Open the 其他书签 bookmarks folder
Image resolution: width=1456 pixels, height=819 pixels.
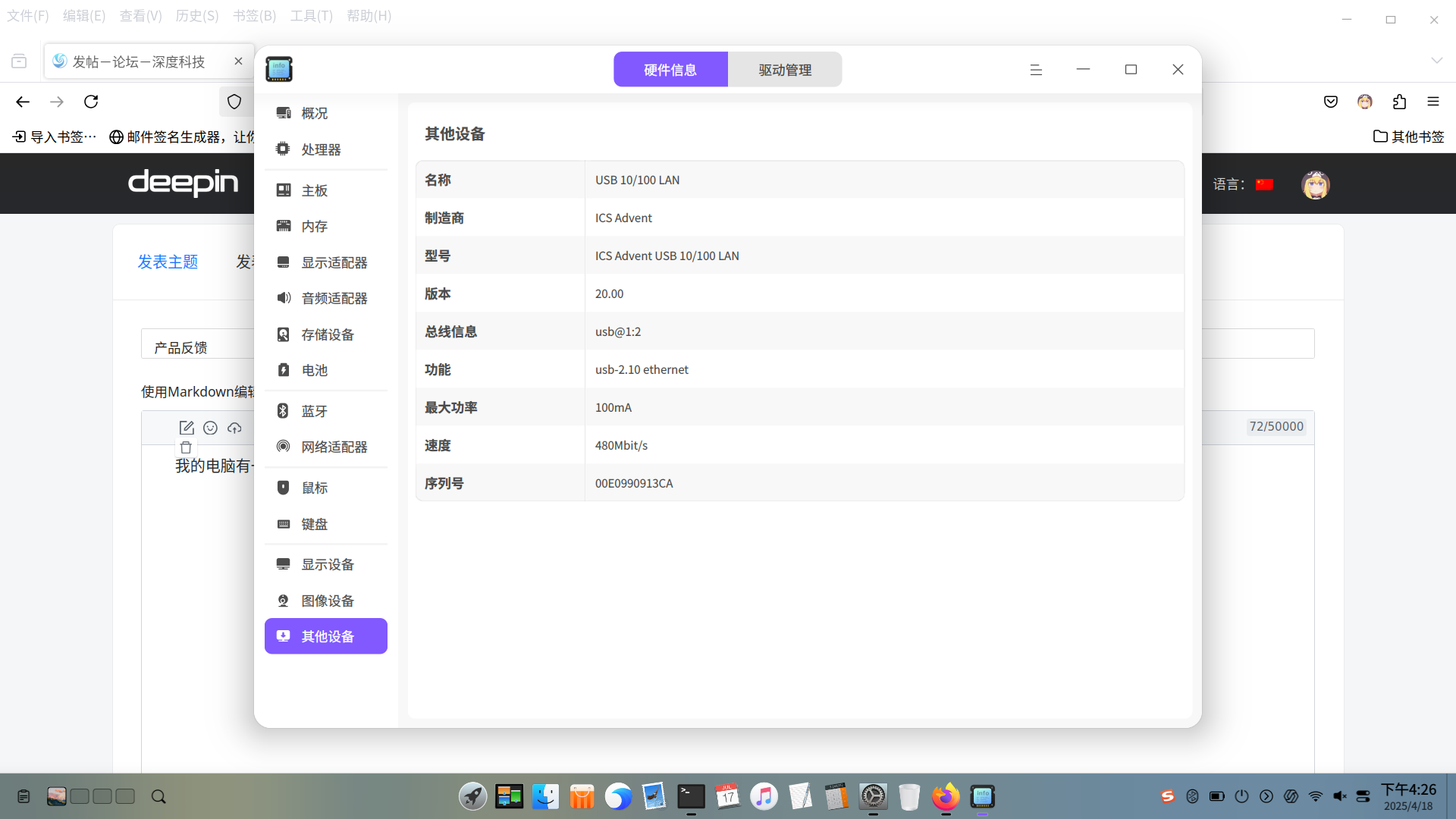[1409, 136]
